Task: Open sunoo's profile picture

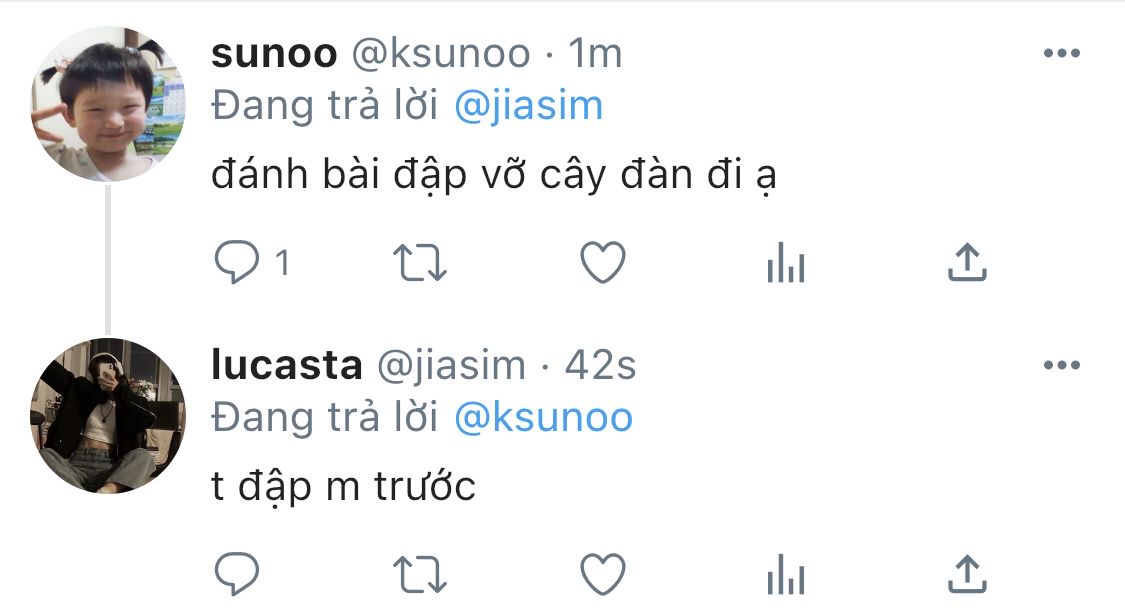Action: click(x=108, y=104)
